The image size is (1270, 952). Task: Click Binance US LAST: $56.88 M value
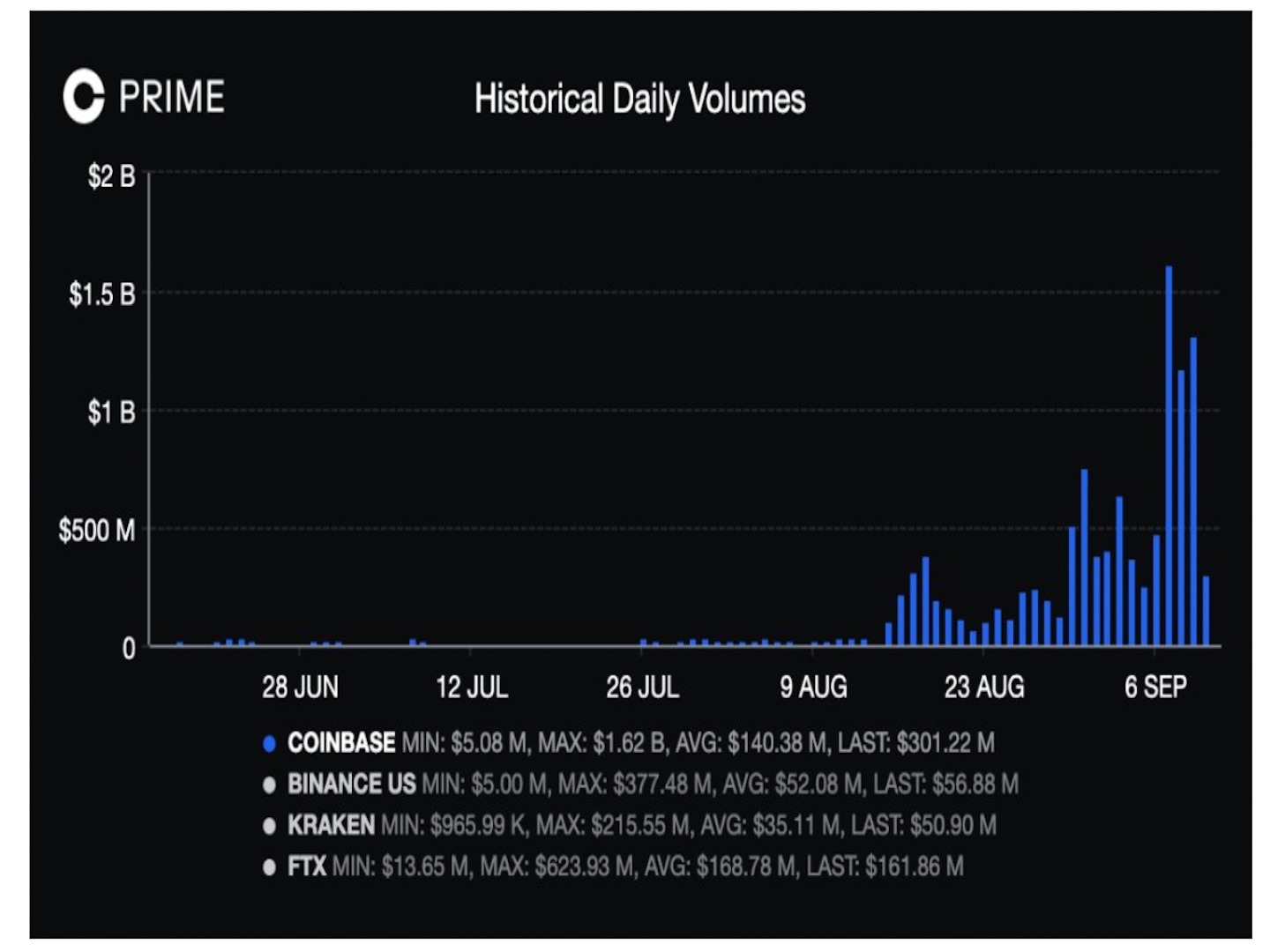click(945, 784)
